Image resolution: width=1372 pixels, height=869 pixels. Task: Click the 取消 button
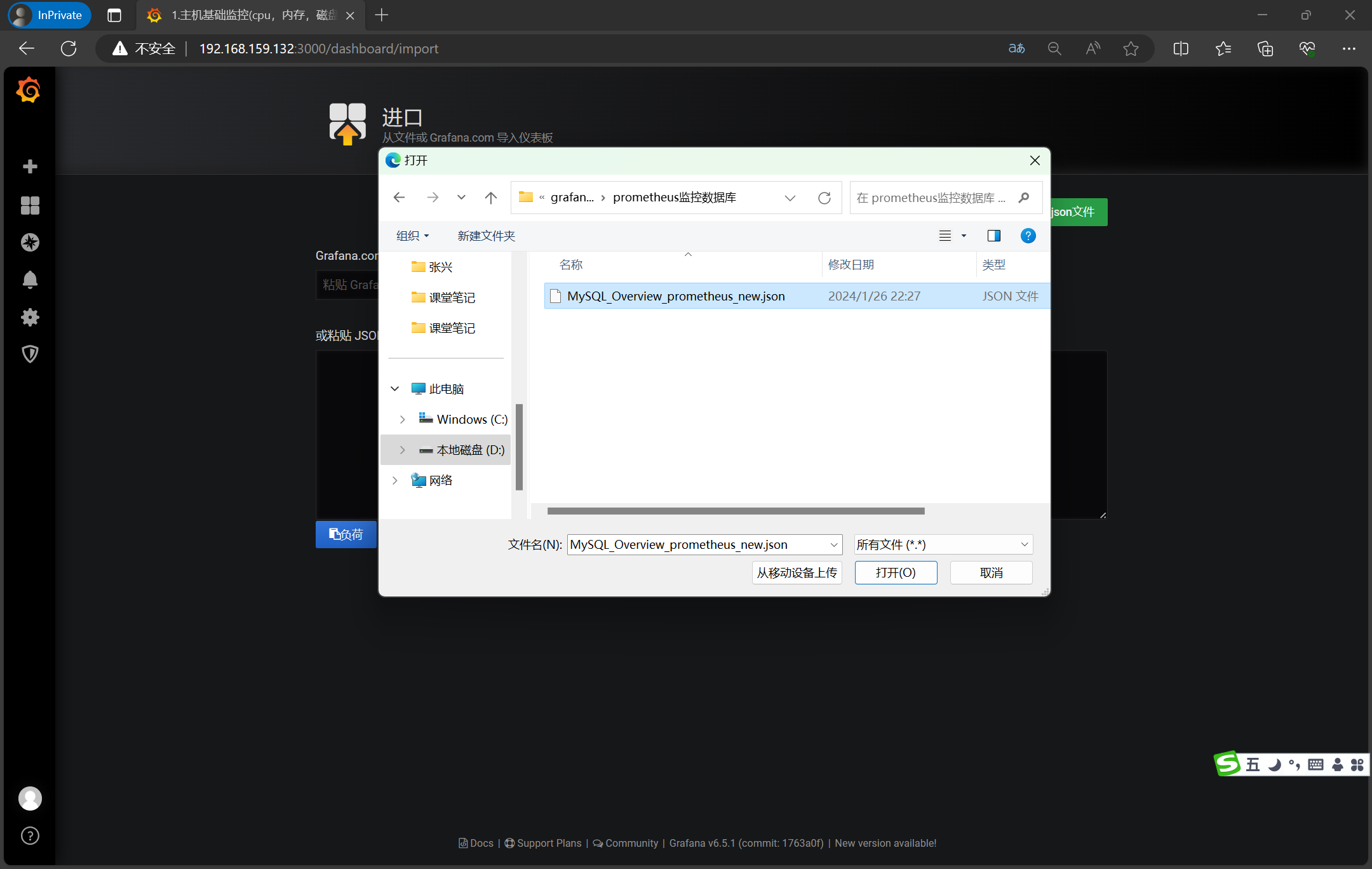[990, 572]
